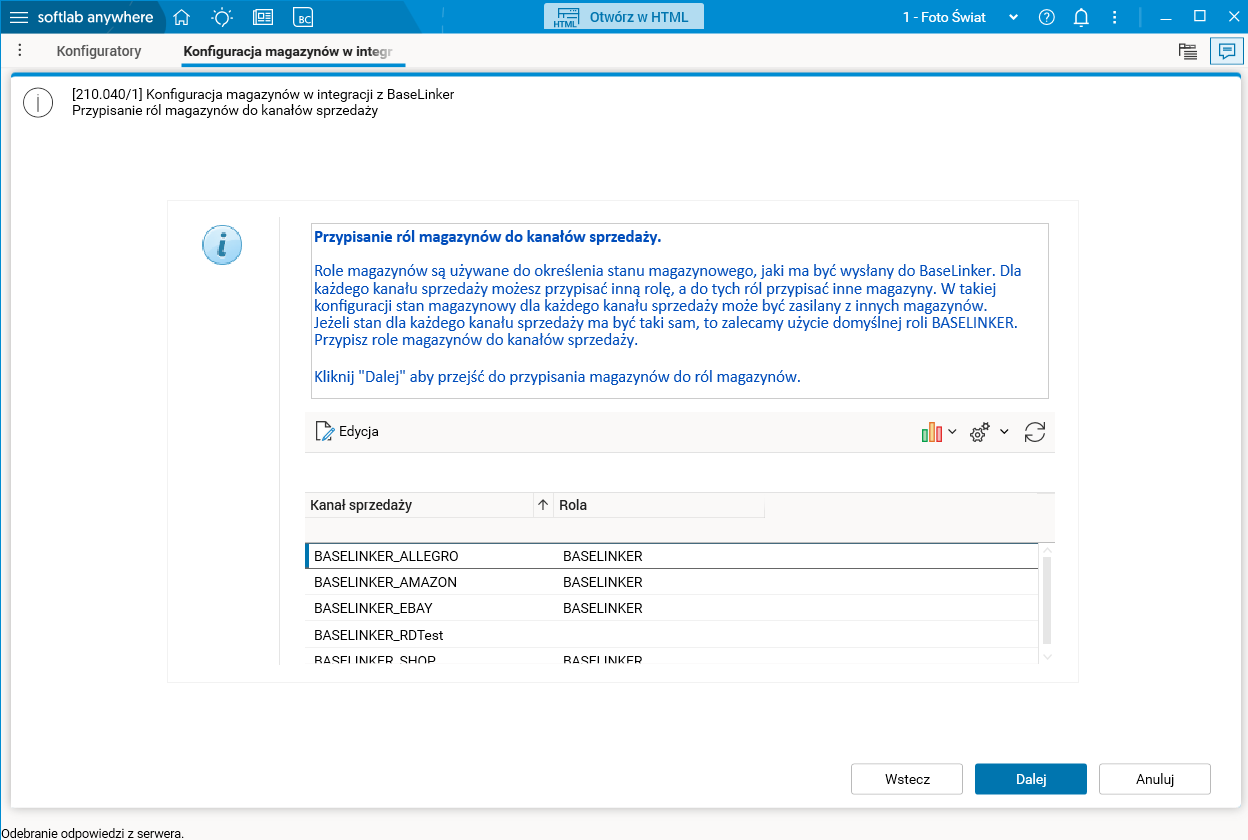Screen dimensions: 1248x840
Task: Click the scrollbar up arrow in table
Action: pos(1047,551)
